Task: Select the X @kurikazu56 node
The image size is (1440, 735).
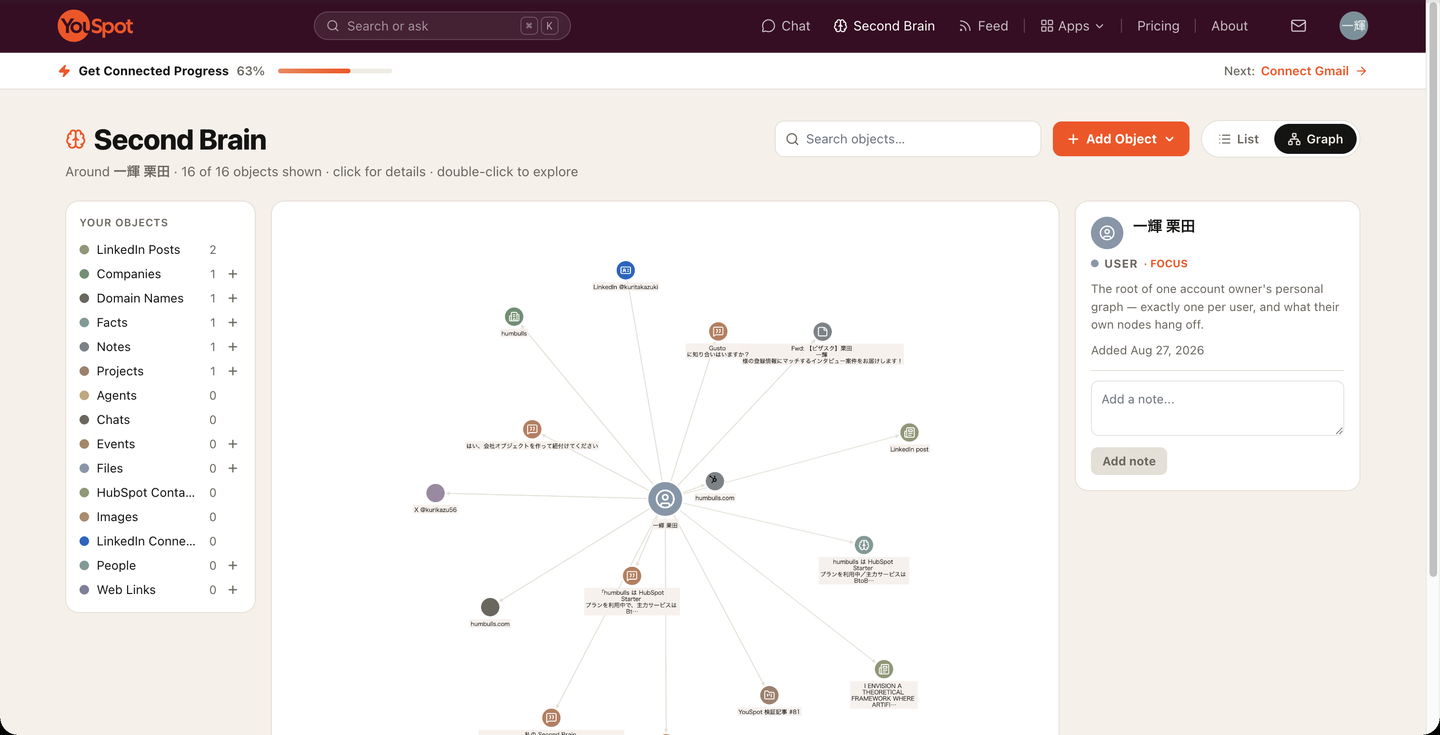Action: 435,493
